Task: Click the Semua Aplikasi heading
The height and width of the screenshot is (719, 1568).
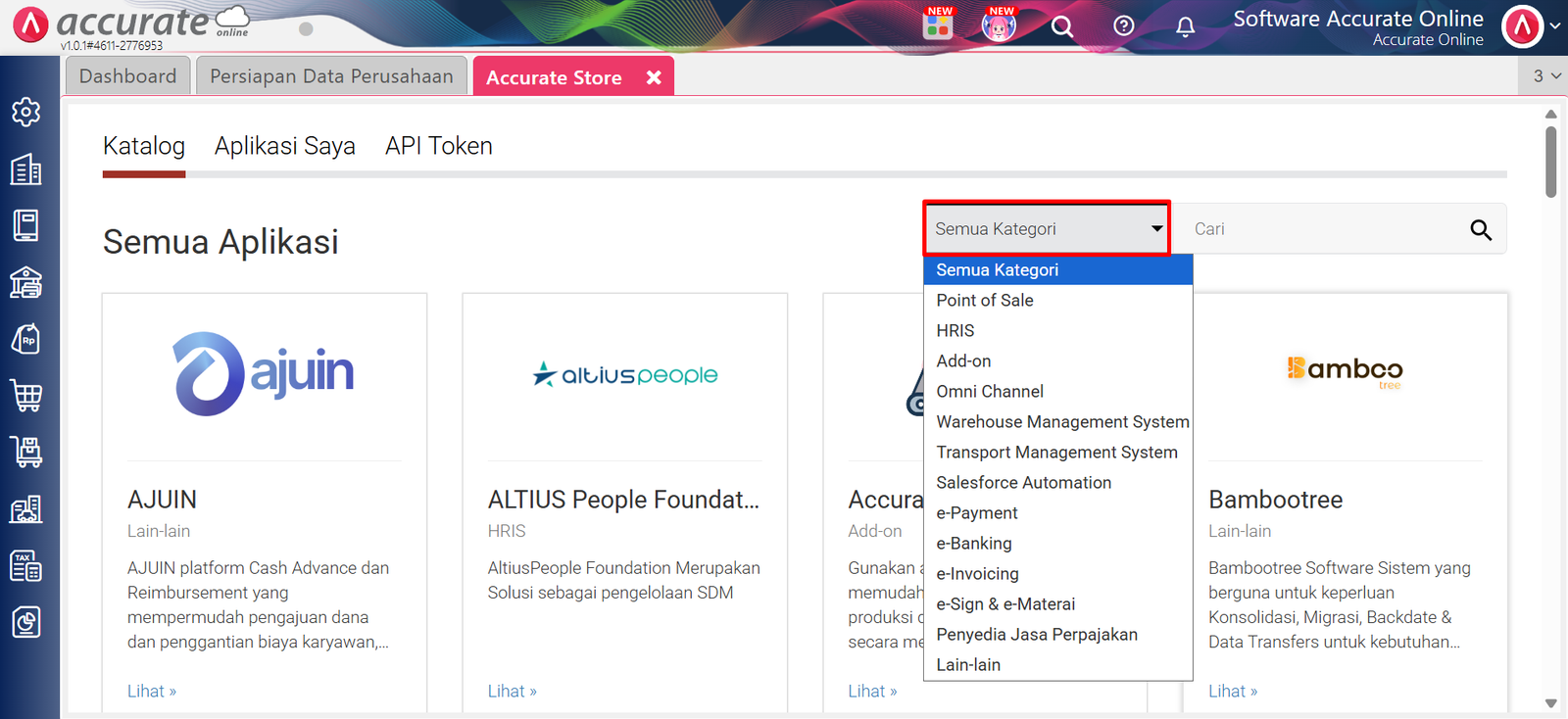Action: coord(220,242)
